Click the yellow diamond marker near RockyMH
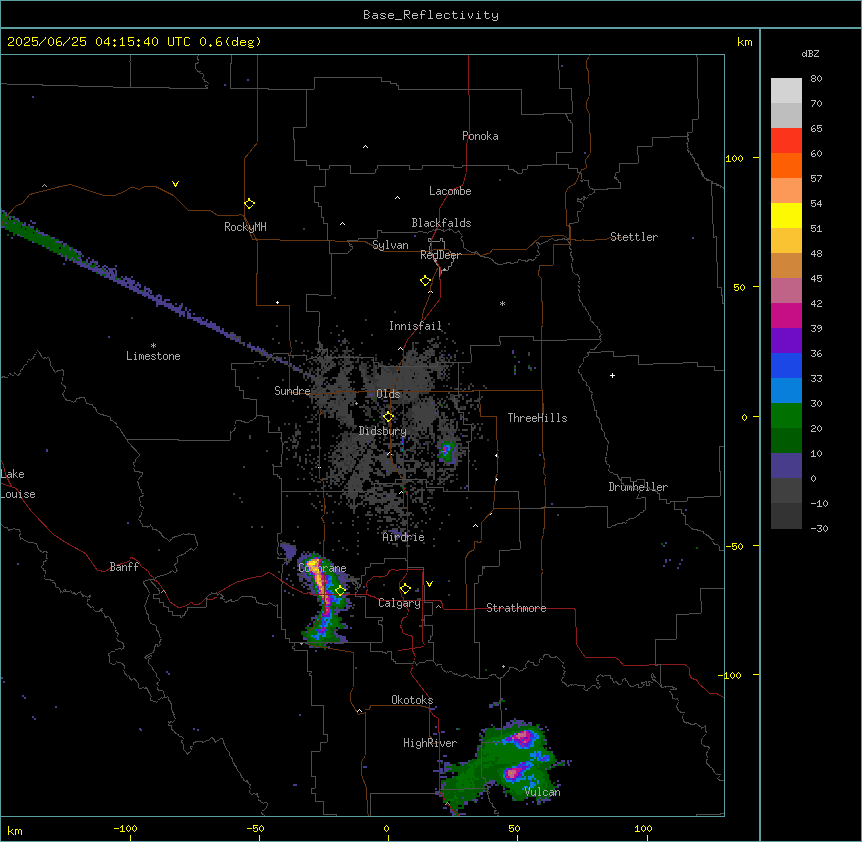 click(x=250, y=204)
